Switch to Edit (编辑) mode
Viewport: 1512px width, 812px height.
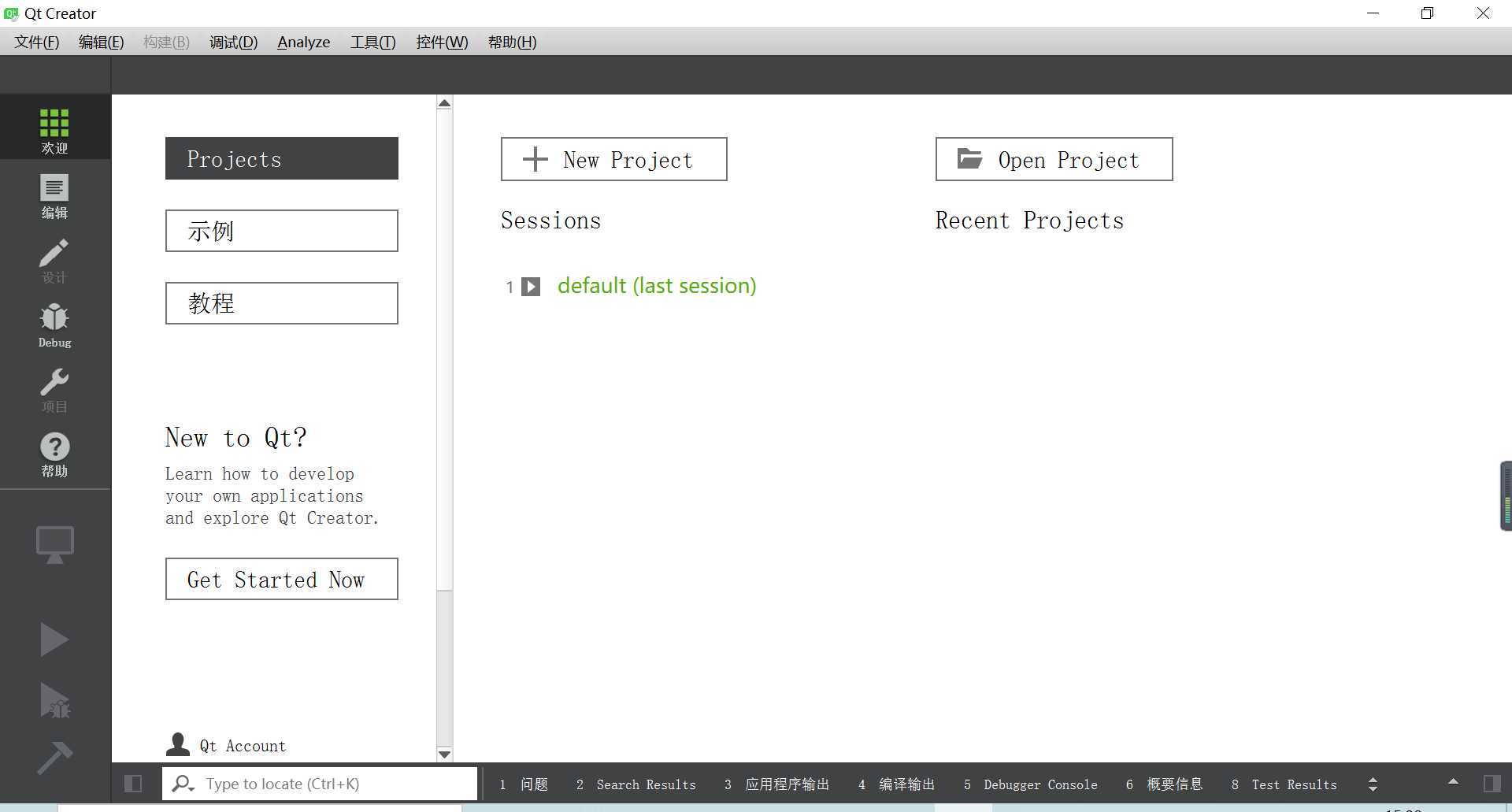[x=54, y=196]
